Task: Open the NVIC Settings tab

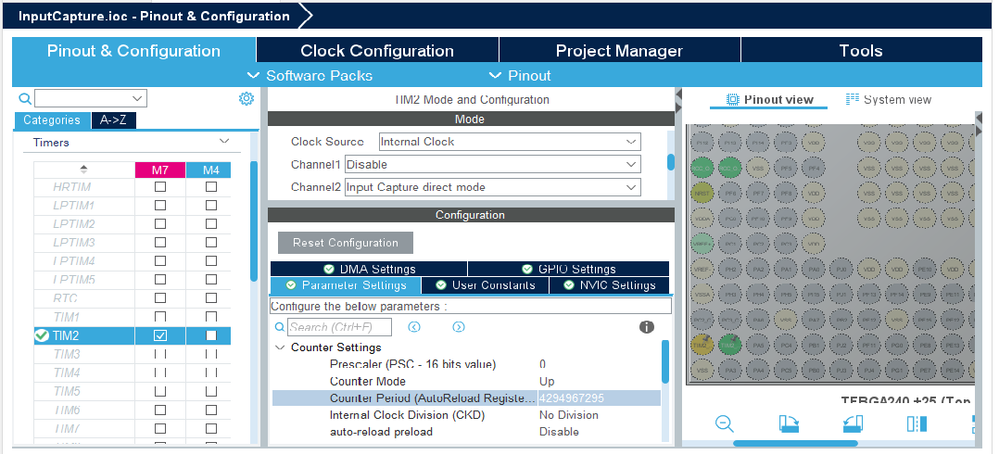Action: coord(610,285)
